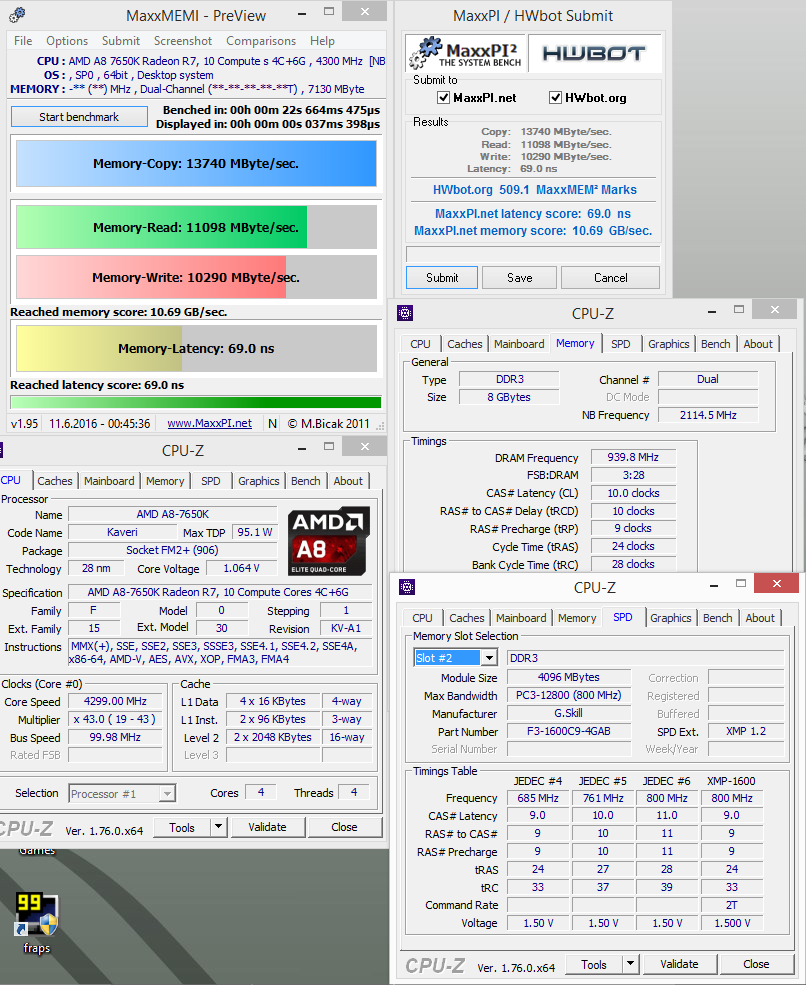Screen dimensions: 806x985
Task: Click Tools button in CPU-Z SPD window
Action: (594, 964)
